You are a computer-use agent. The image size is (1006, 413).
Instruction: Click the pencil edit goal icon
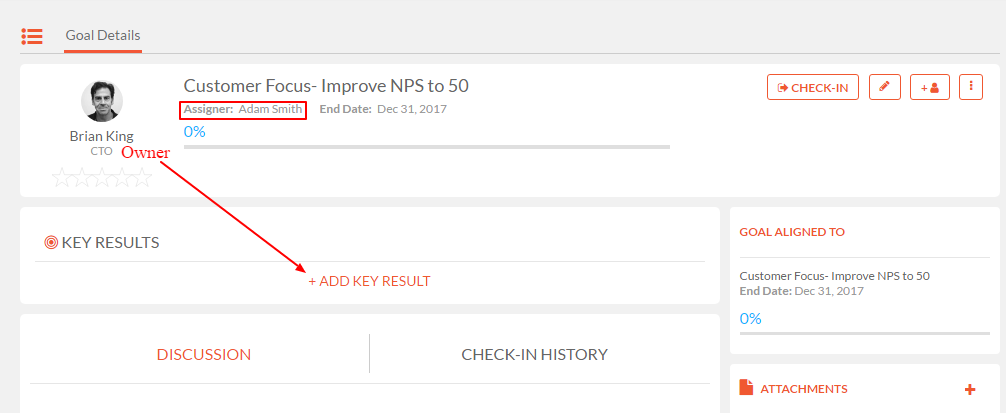coord(885,87)
